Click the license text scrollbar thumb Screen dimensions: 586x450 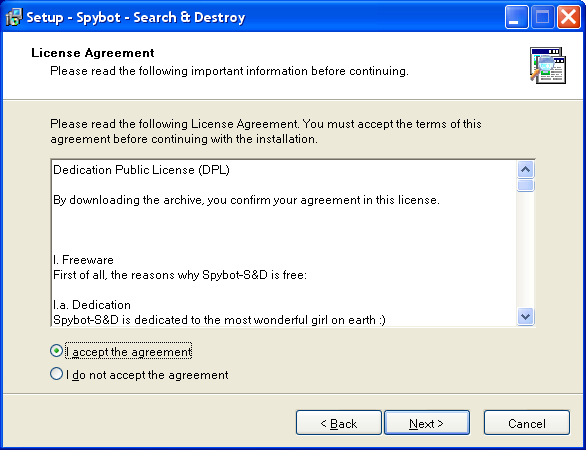pos(525,185)
